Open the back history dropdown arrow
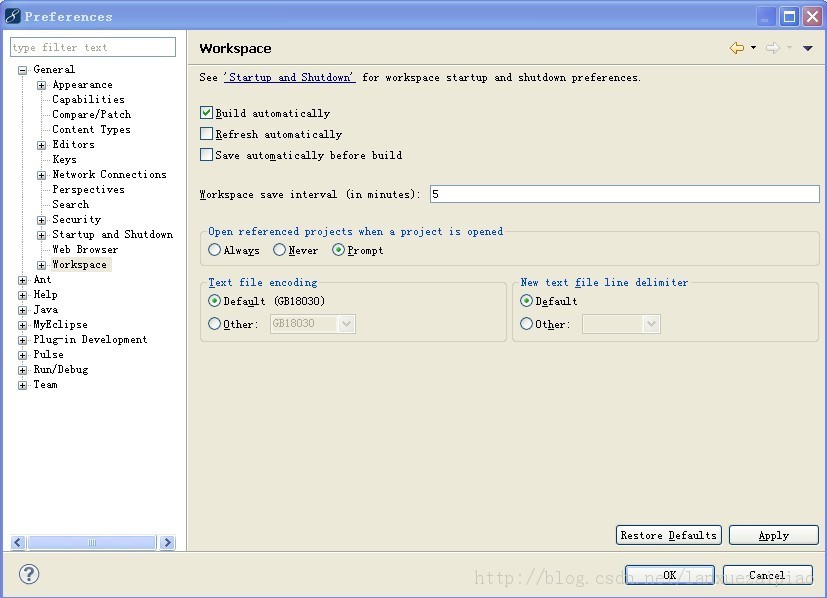Viewport: 827px width, 598px height. coord(753,47)
